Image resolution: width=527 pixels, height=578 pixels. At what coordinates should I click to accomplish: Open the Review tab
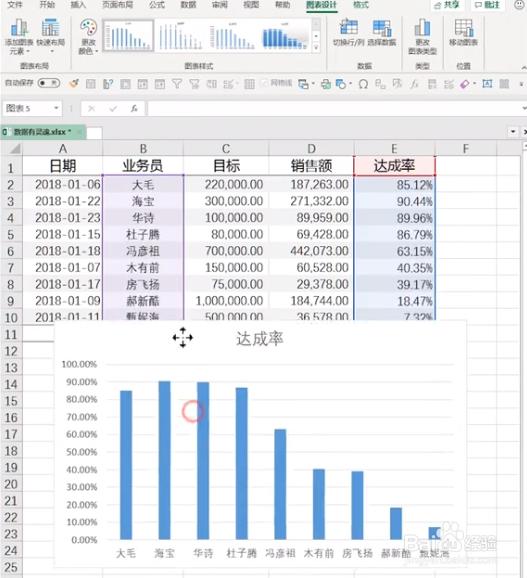[x=220, y=5]
